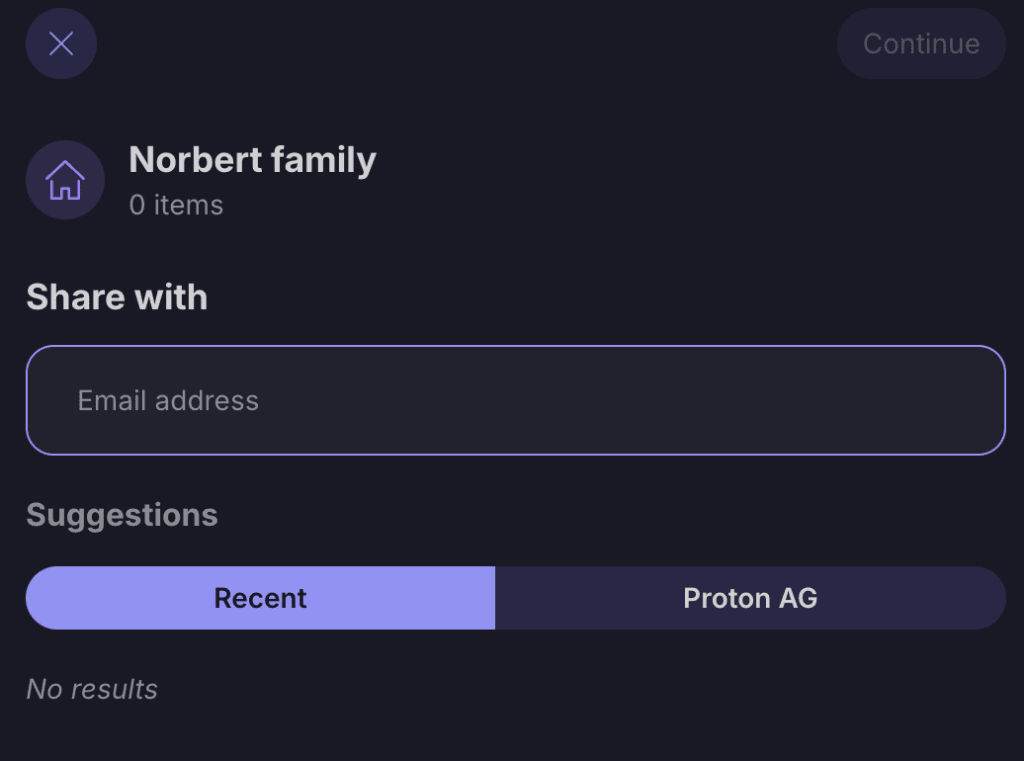
Task: Click the 0 items count label
Action: tap(176, 205)
